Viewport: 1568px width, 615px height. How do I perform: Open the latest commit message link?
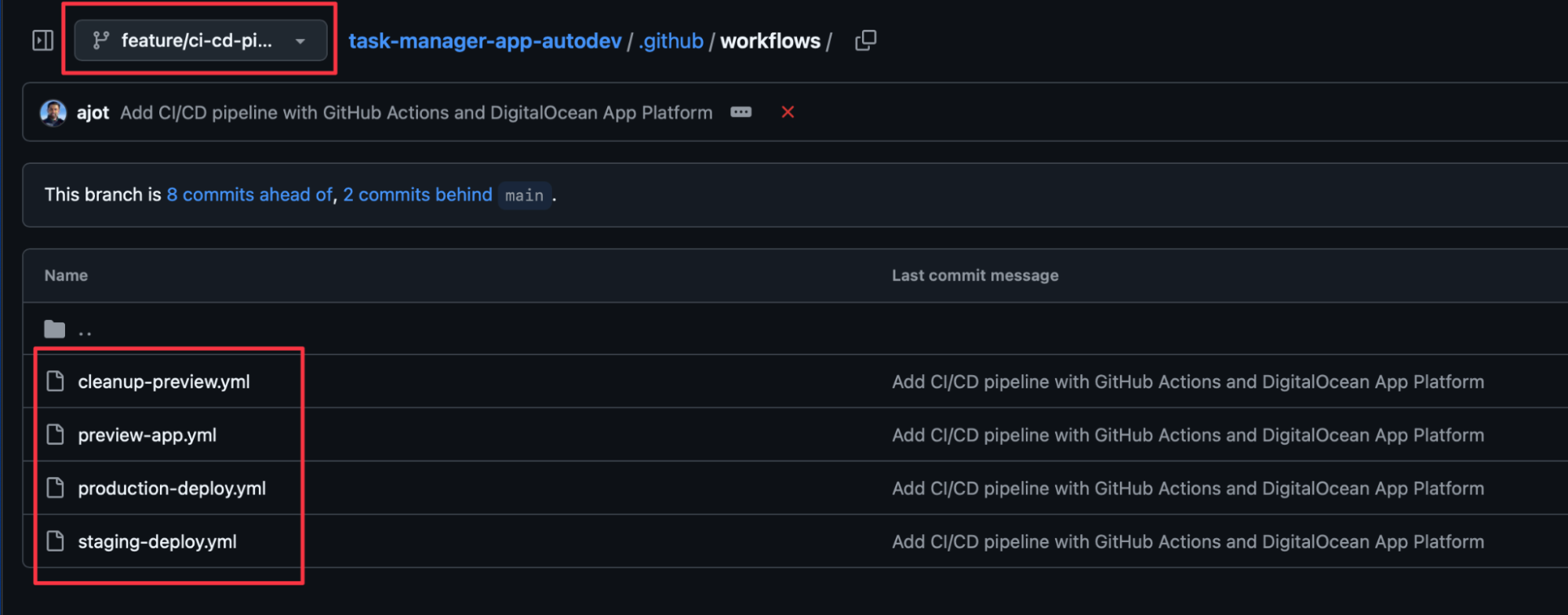[417, 113]
